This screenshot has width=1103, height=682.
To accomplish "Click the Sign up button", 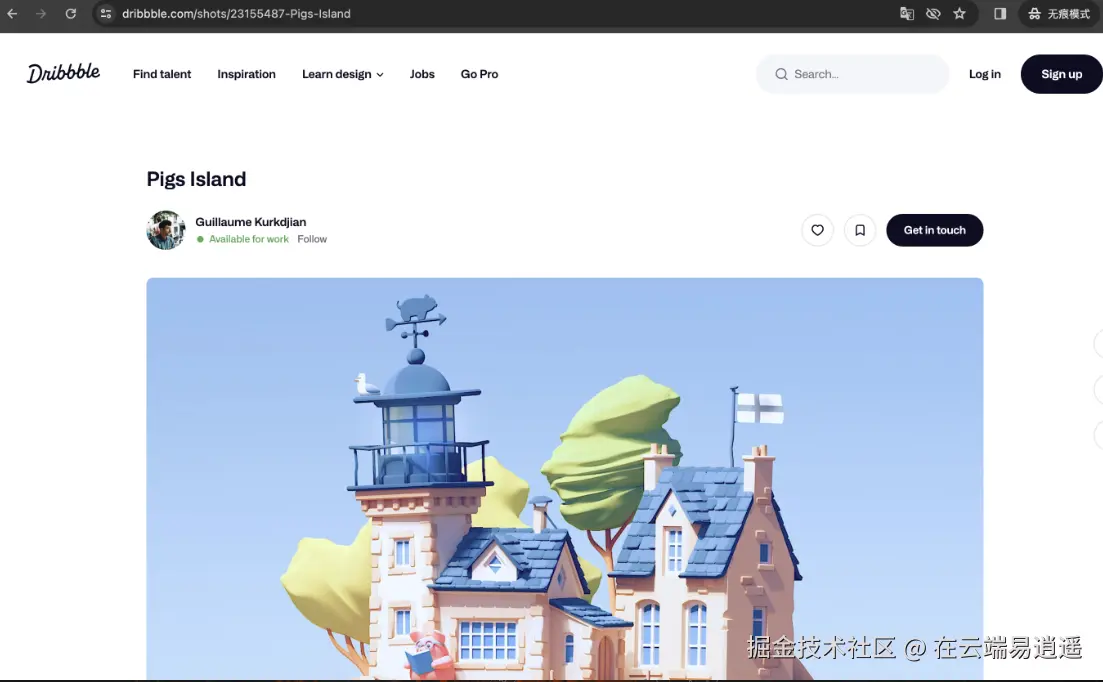I will click(1061, 74).
